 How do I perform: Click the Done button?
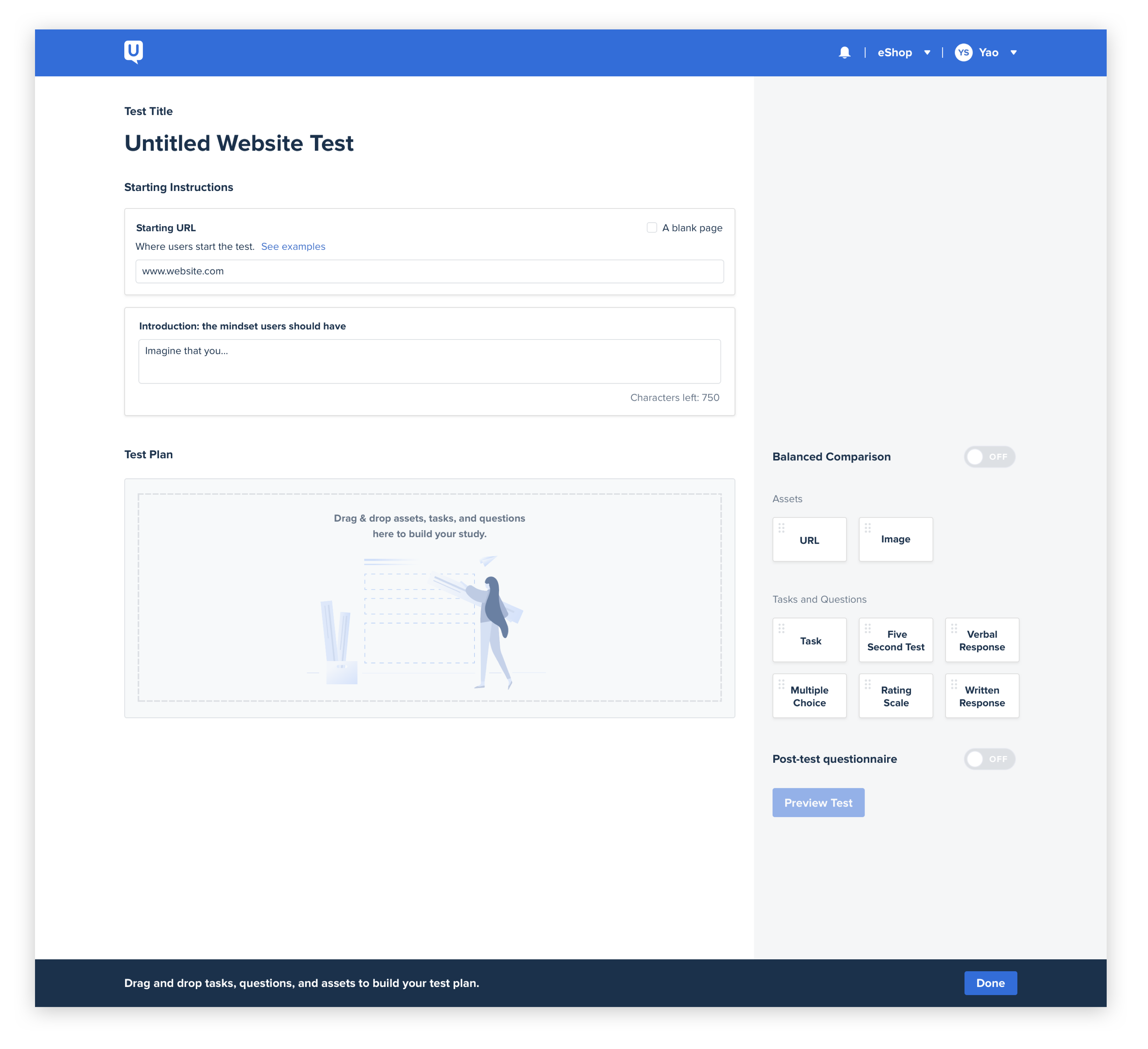990,982
